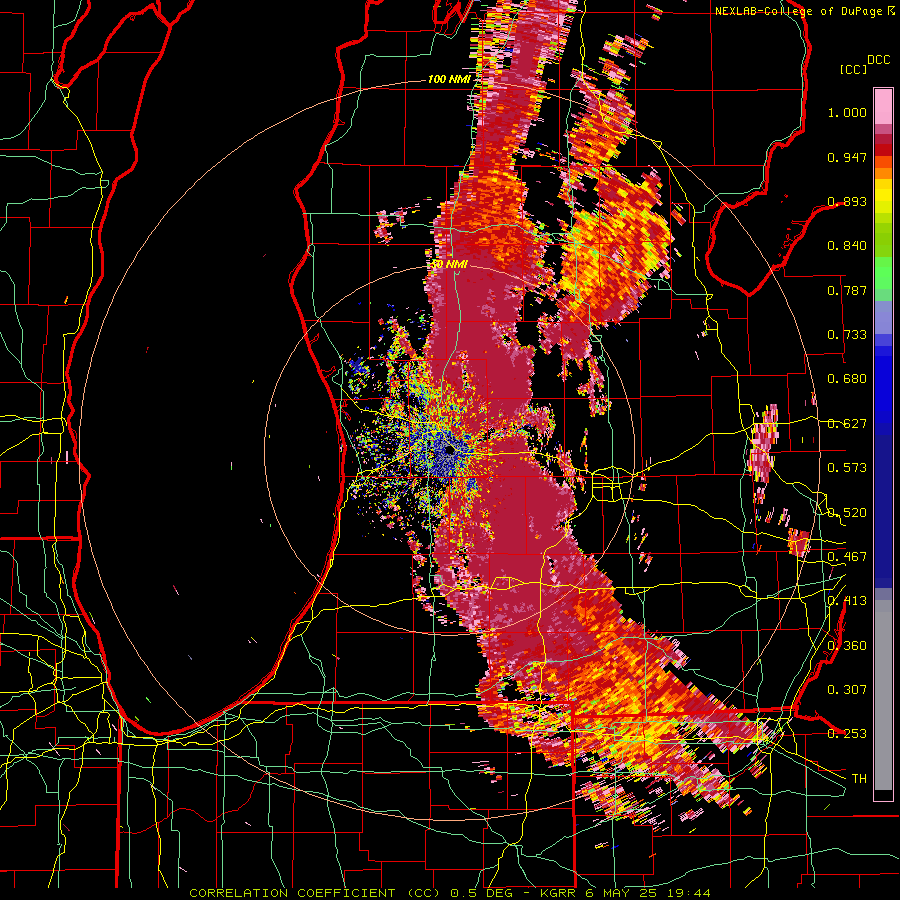Click the 100 NMI range ring label
Screen dimensions: 900x900
[448, 79]
